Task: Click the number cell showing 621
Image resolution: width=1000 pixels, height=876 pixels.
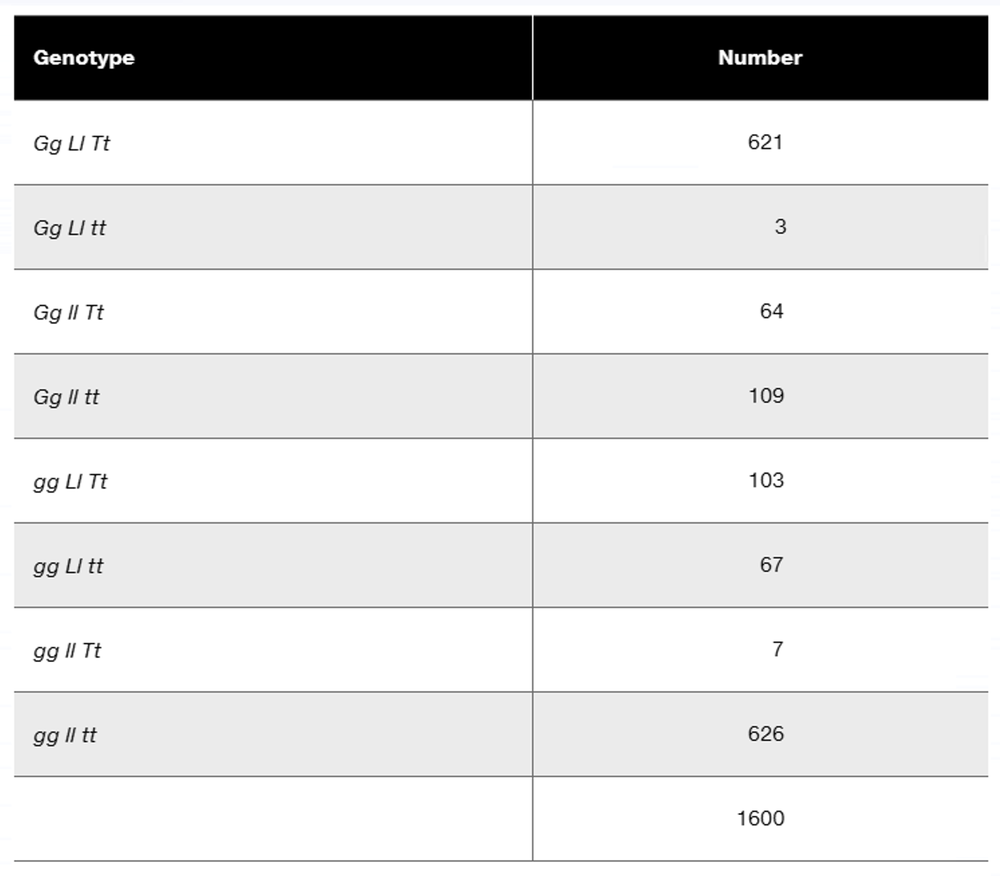Action: [x=765, y=142]
